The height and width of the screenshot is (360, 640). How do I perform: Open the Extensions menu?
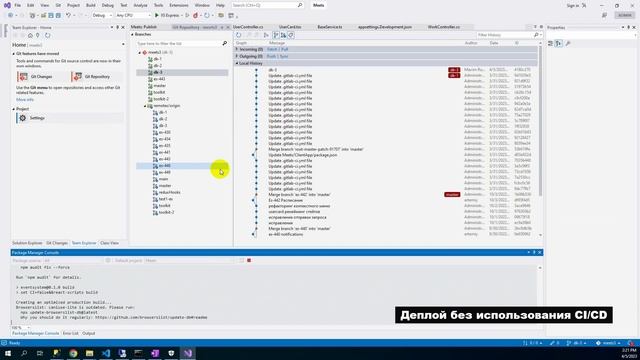point(179,5)
